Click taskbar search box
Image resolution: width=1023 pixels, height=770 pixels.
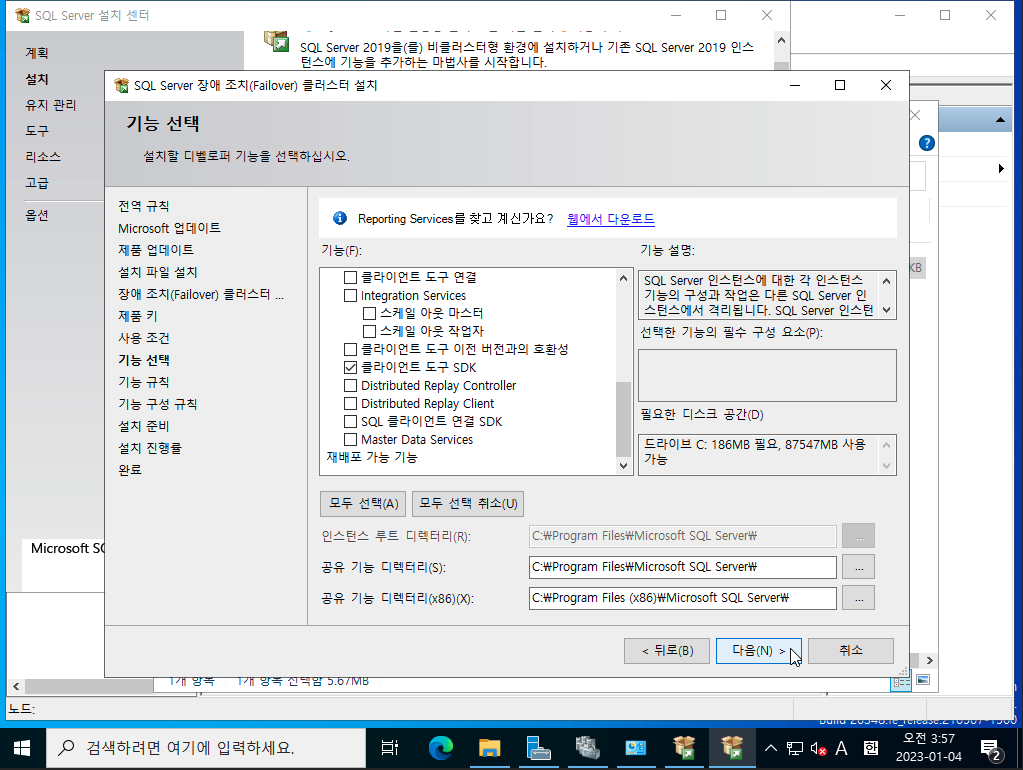pyautogui.click(x=206, y=748)
